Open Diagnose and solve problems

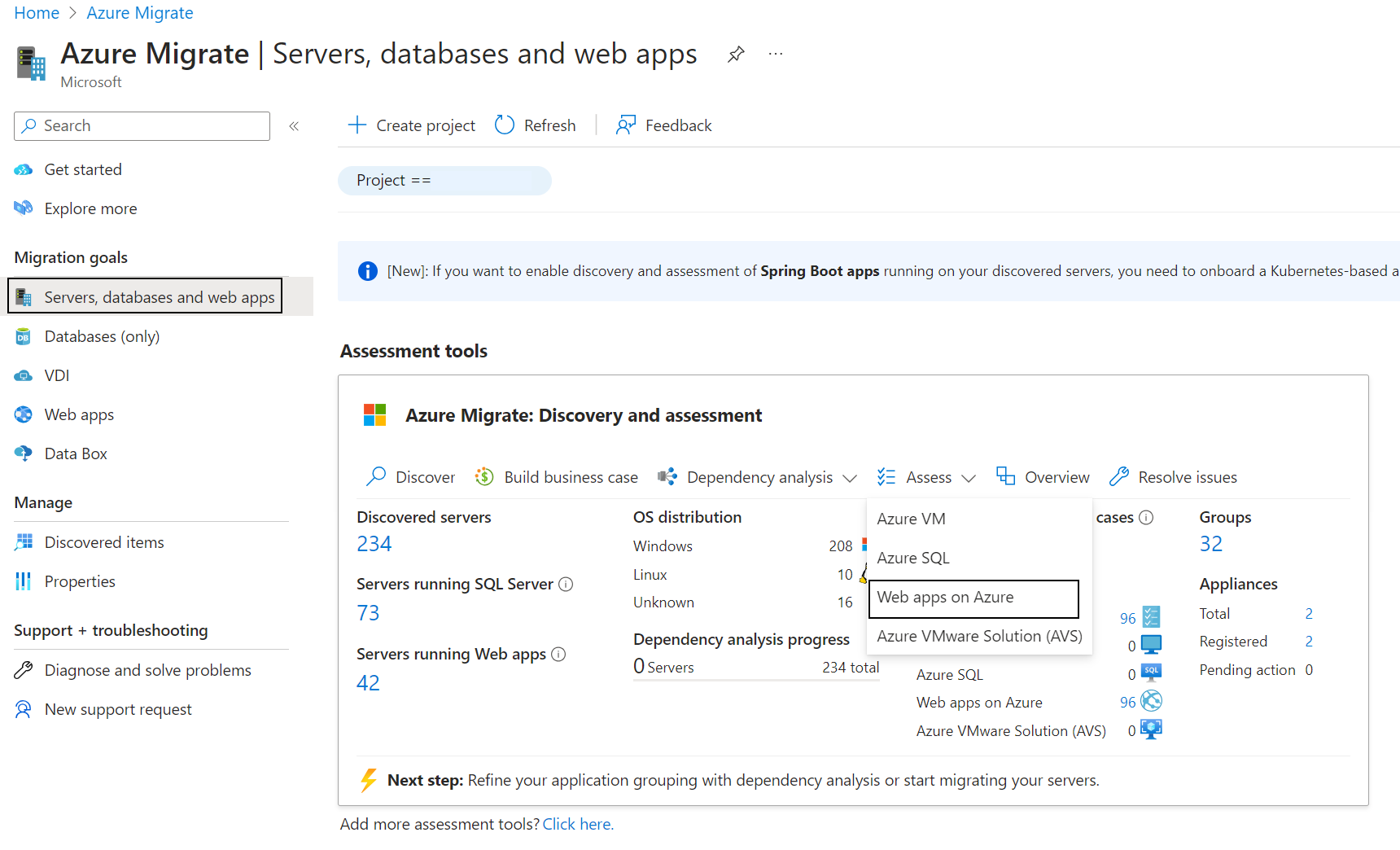147,669
